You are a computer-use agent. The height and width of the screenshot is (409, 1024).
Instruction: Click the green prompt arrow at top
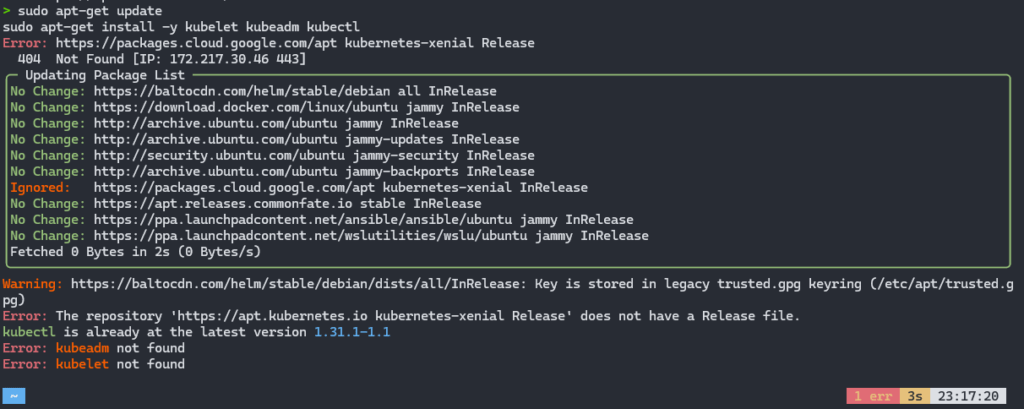(x=7, y=11)
